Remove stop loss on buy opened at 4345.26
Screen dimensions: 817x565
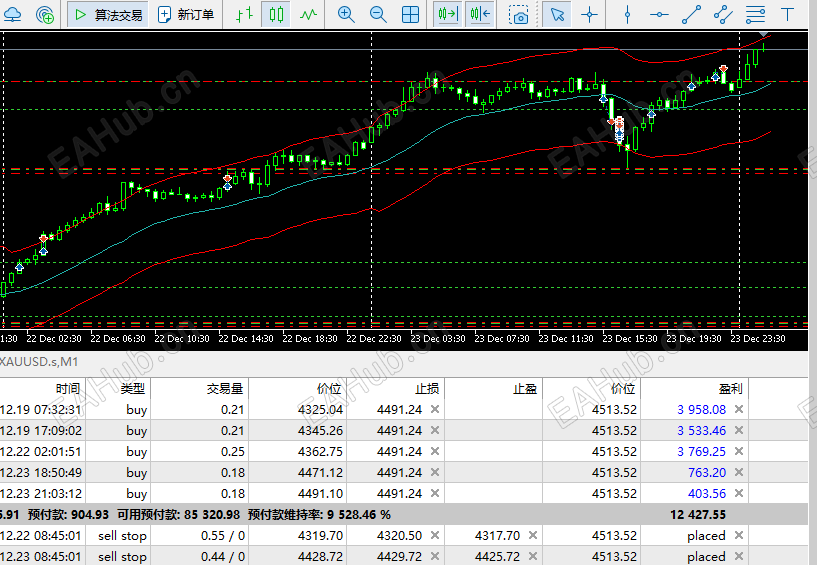coord(435,431)
